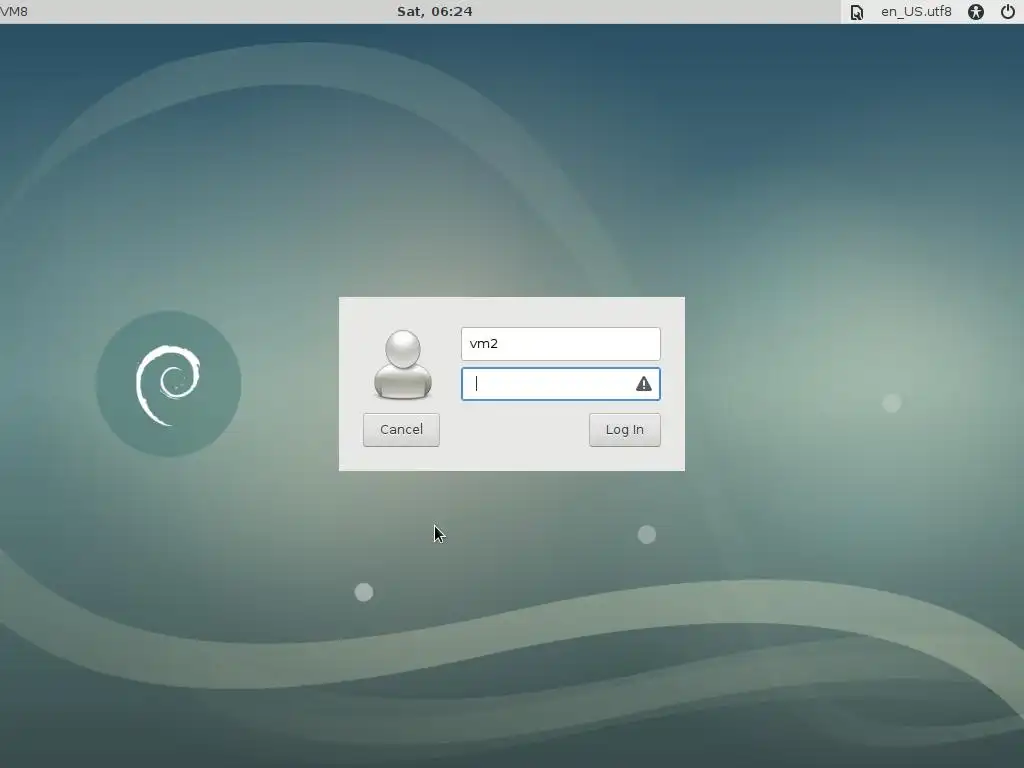
Task: Click the Cancel button
Action: (401, 430)
